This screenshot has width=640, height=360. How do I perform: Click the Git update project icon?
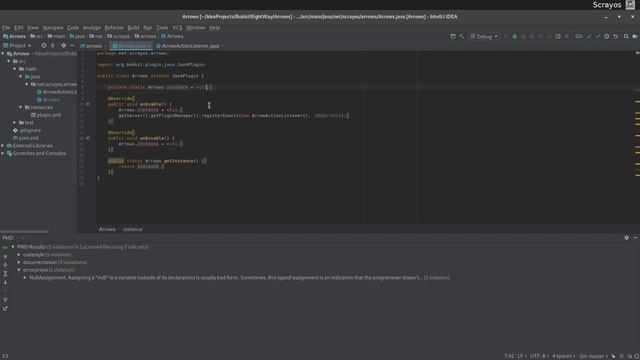[x=589, y=36]
